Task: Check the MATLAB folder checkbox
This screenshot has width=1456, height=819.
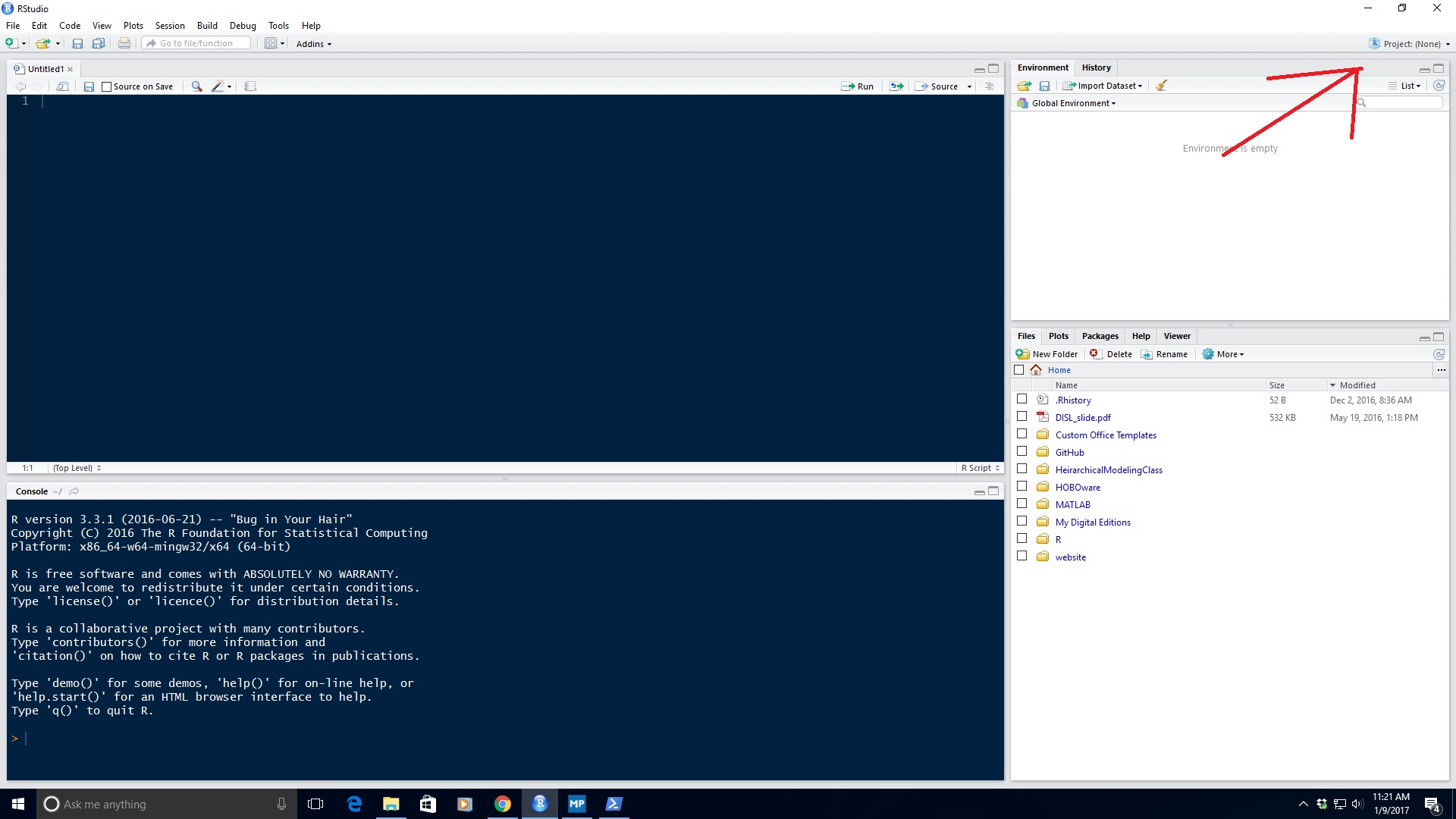Action: (x=1021, y=504)
